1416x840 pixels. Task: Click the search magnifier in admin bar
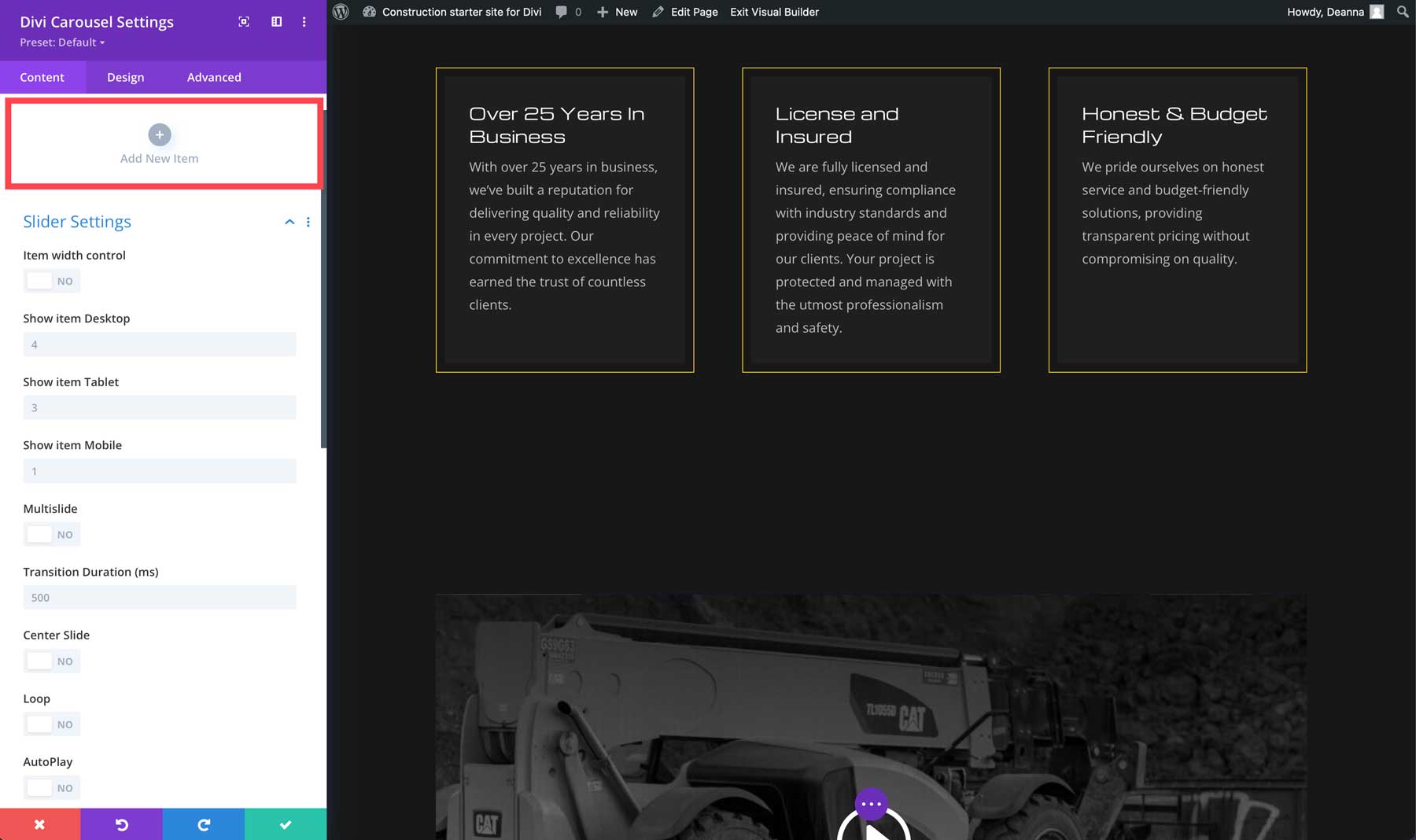1403,12
